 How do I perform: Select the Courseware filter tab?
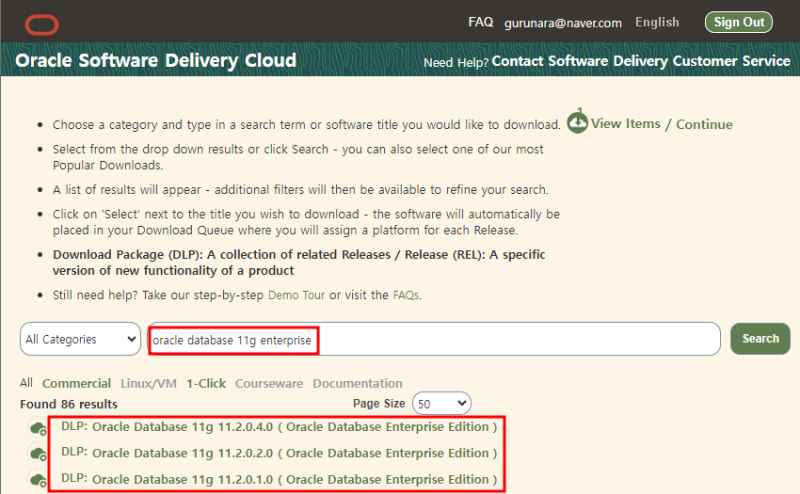269,383
